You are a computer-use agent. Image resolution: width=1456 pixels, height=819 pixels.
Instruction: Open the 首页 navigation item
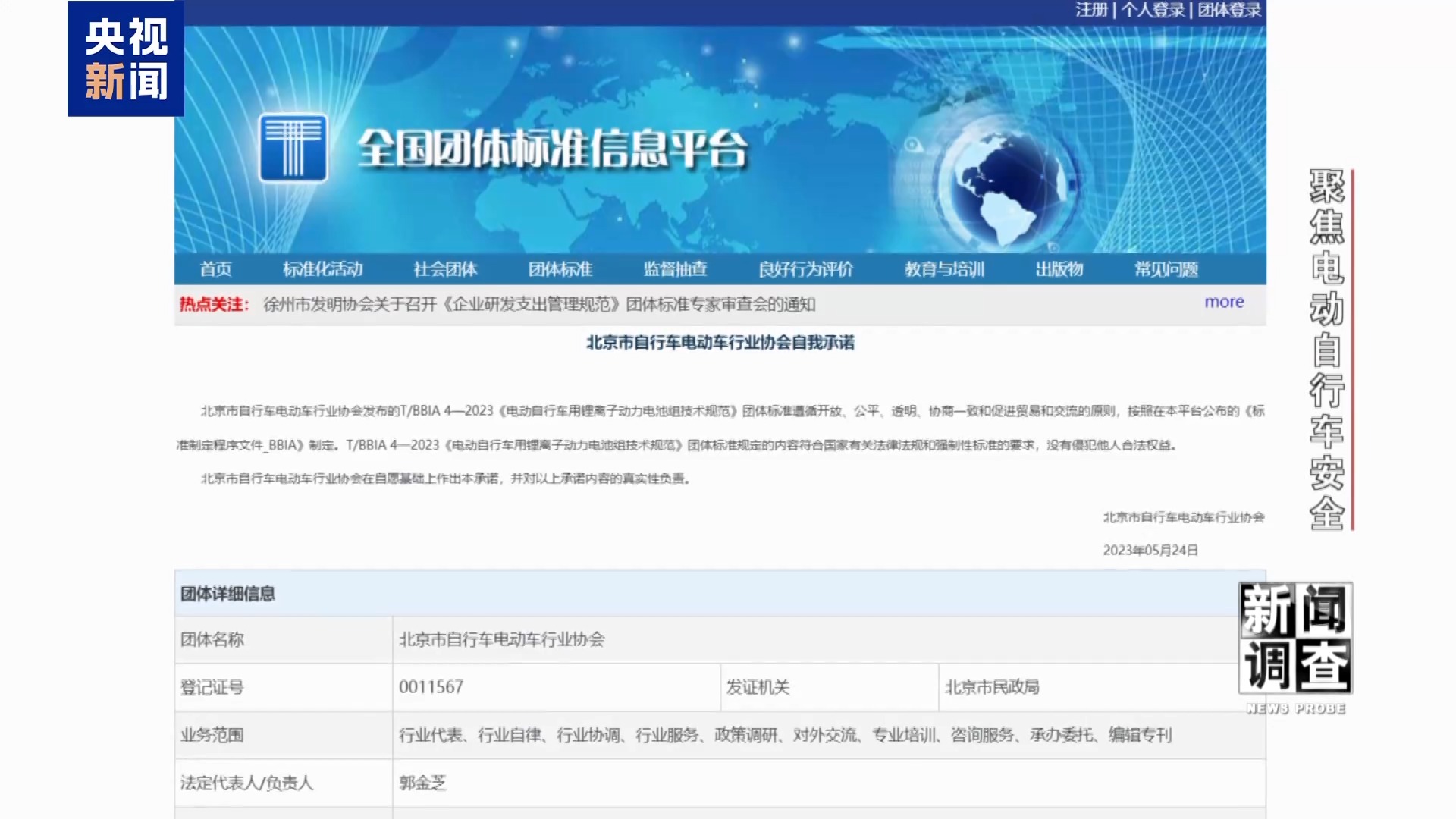215,269
